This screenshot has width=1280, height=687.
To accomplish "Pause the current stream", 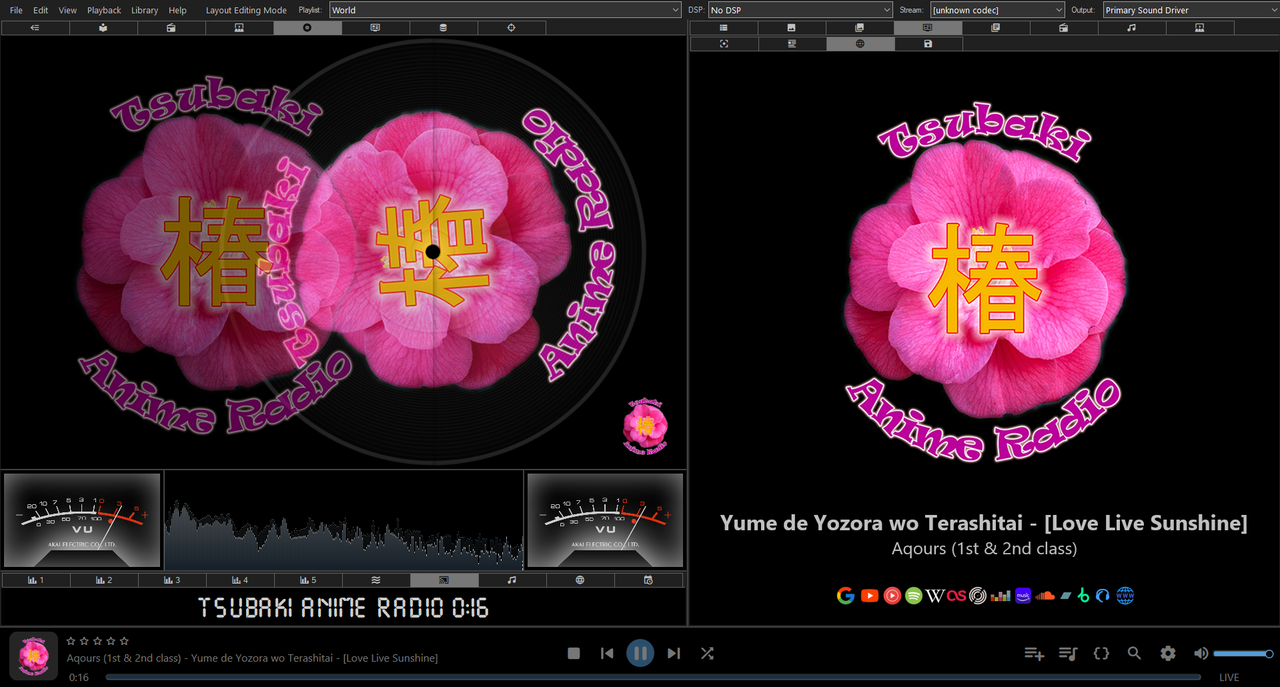I will (x=640, y=653).
